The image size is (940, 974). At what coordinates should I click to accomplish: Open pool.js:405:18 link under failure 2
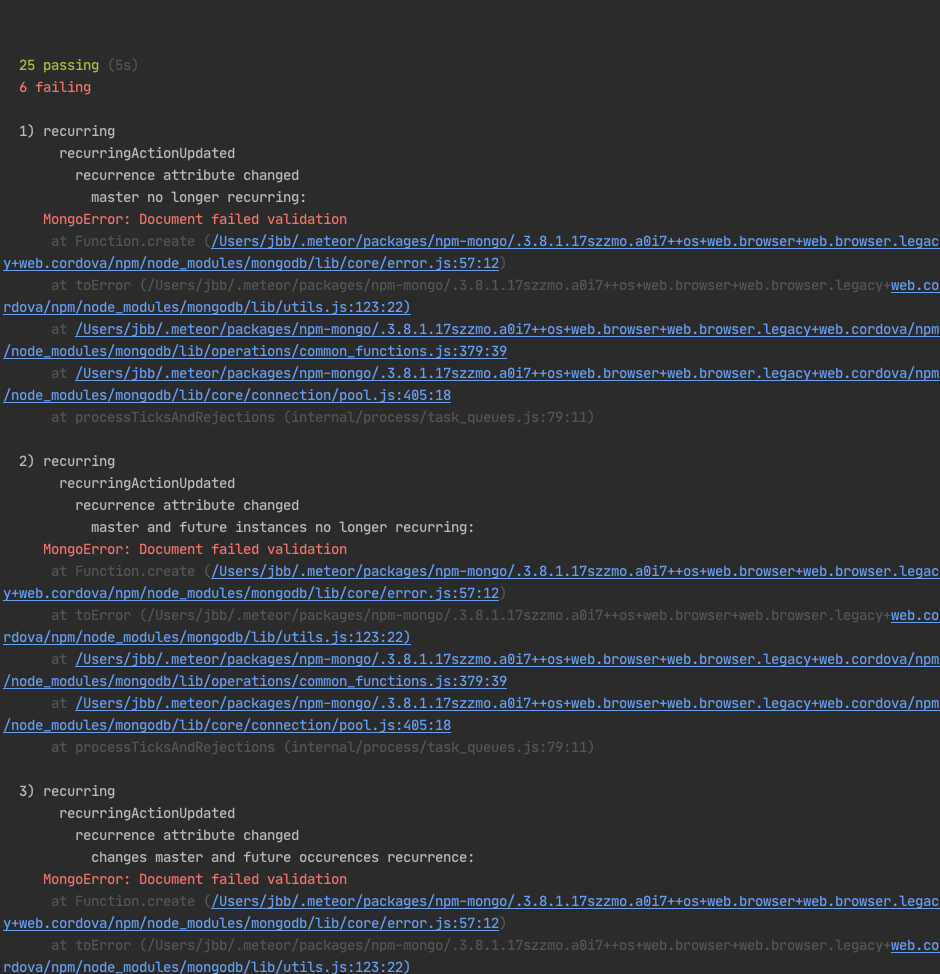[227, 726]
